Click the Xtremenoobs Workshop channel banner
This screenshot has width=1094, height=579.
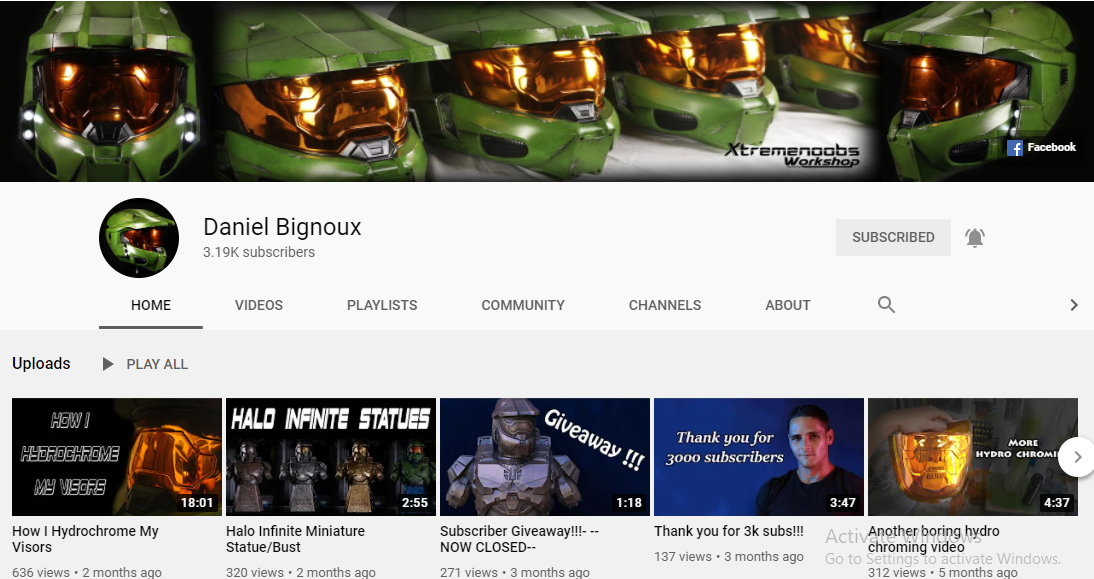point(547,91)
